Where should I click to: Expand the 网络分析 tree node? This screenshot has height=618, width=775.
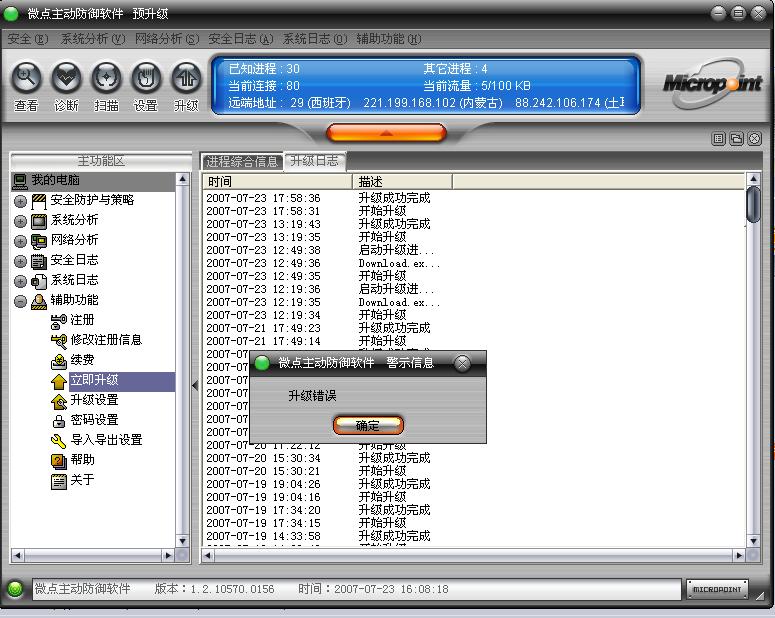pos(20,241)
